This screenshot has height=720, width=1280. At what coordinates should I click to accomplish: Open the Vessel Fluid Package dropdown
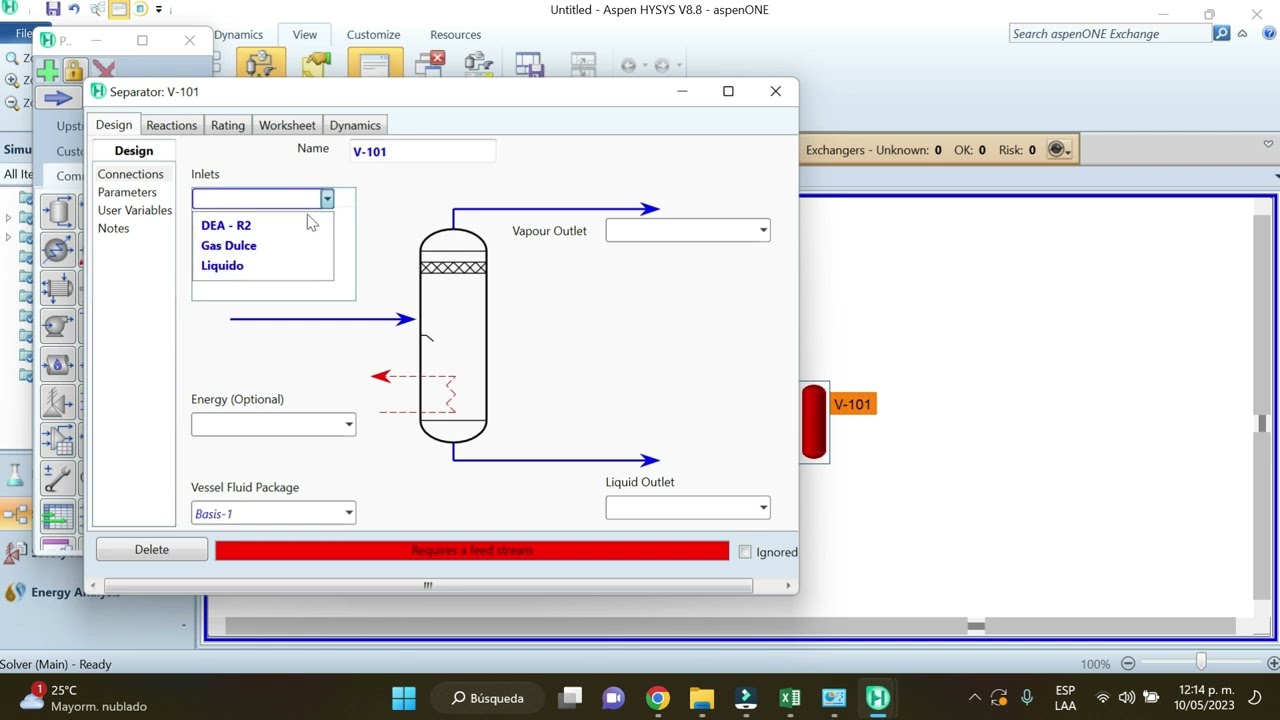pyautogui.click(x=349, y=514)
